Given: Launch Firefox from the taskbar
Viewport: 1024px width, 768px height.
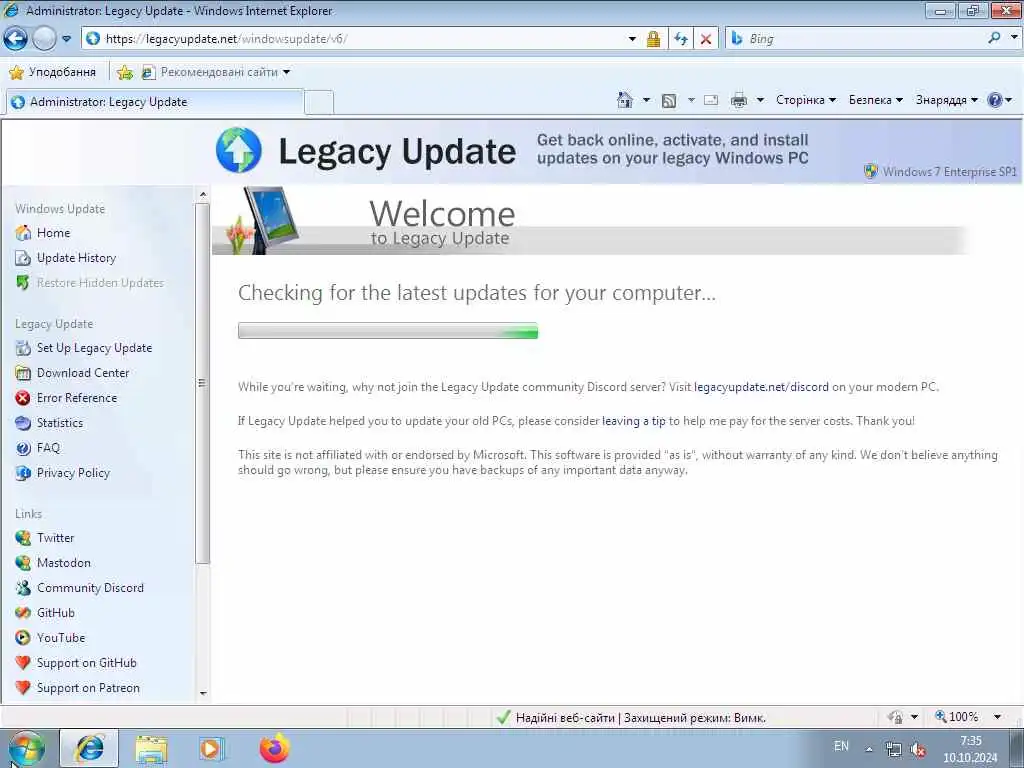Looking at the screenshot, I should tap(275, 748).
